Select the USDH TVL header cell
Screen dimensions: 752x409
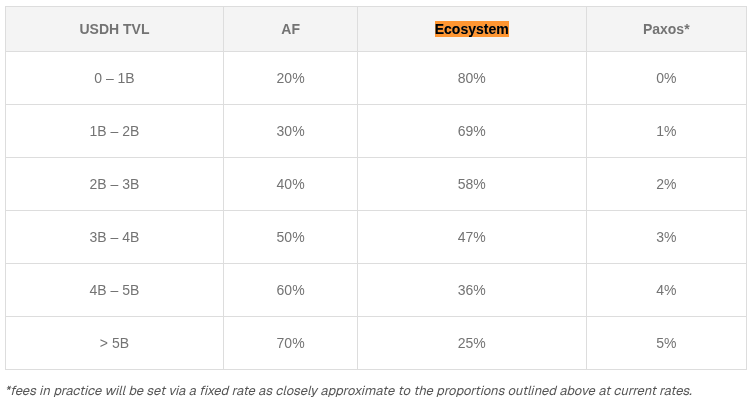pos(114,29)
